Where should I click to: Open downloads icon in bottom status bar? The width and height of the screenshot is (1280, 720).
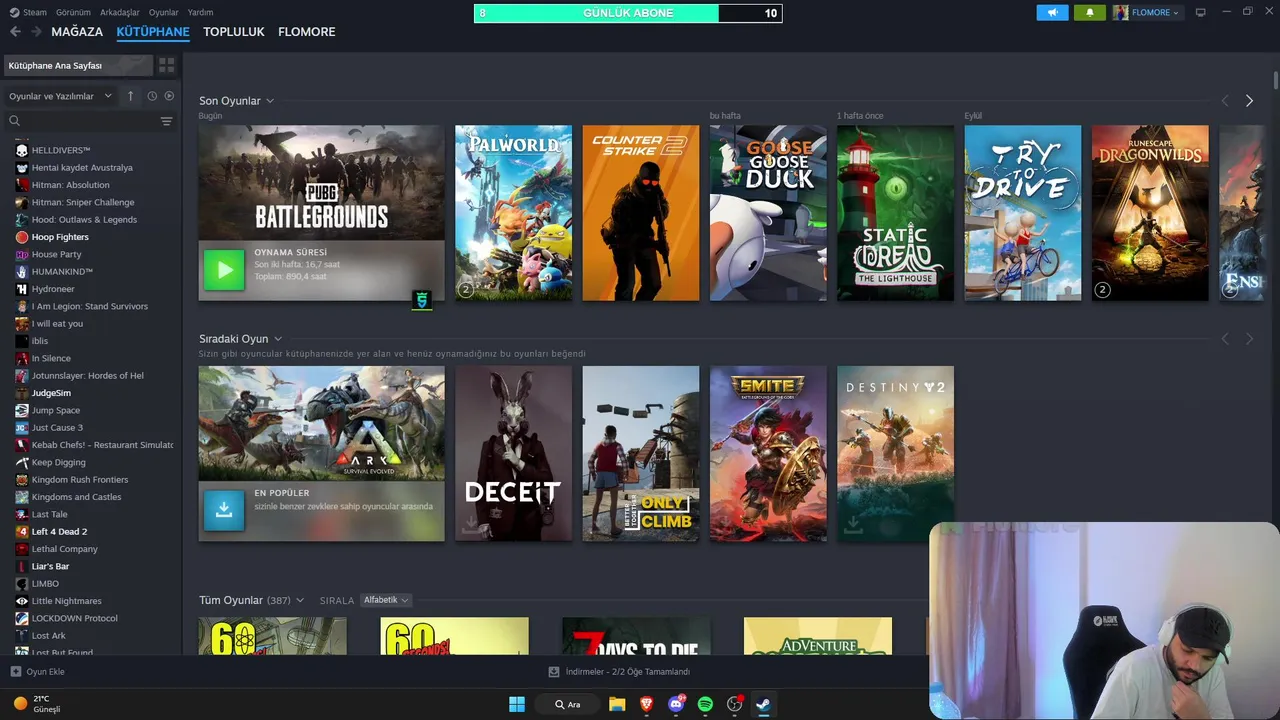click(x=554, y=672)
